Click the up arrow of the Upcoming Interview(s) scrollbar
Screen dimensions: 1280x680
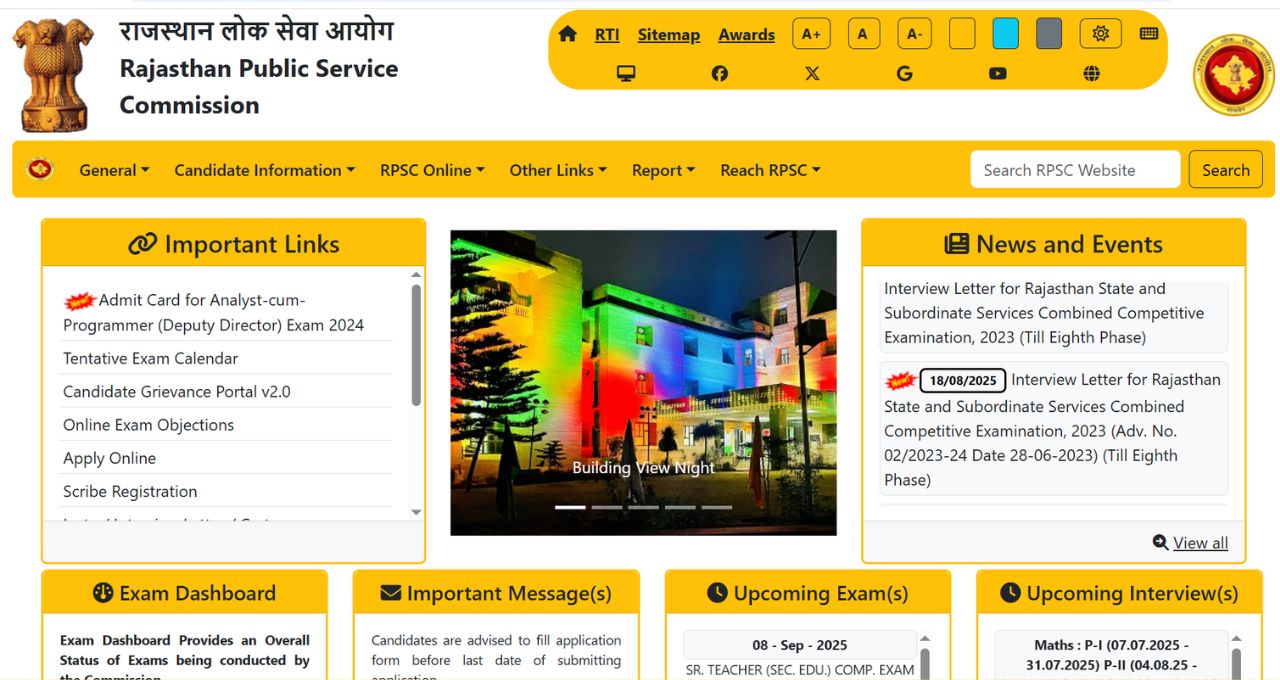[1236, 638]
